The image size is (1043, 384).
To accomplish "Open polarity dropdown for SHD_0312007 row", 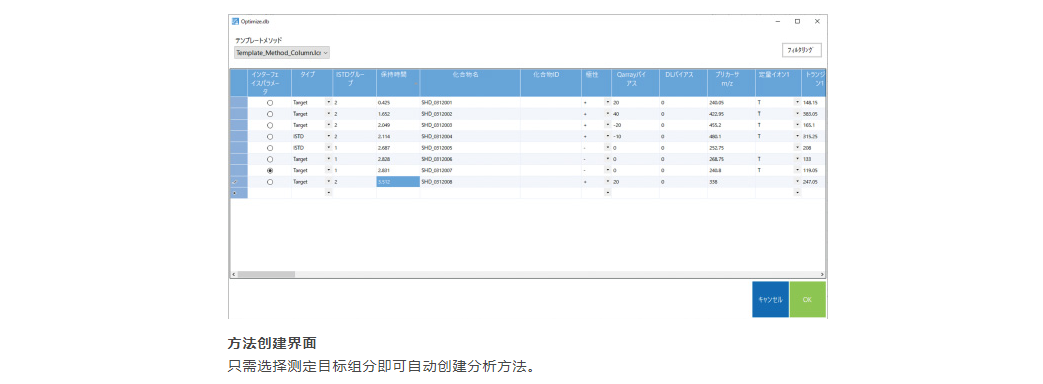I will click(607, 170).
